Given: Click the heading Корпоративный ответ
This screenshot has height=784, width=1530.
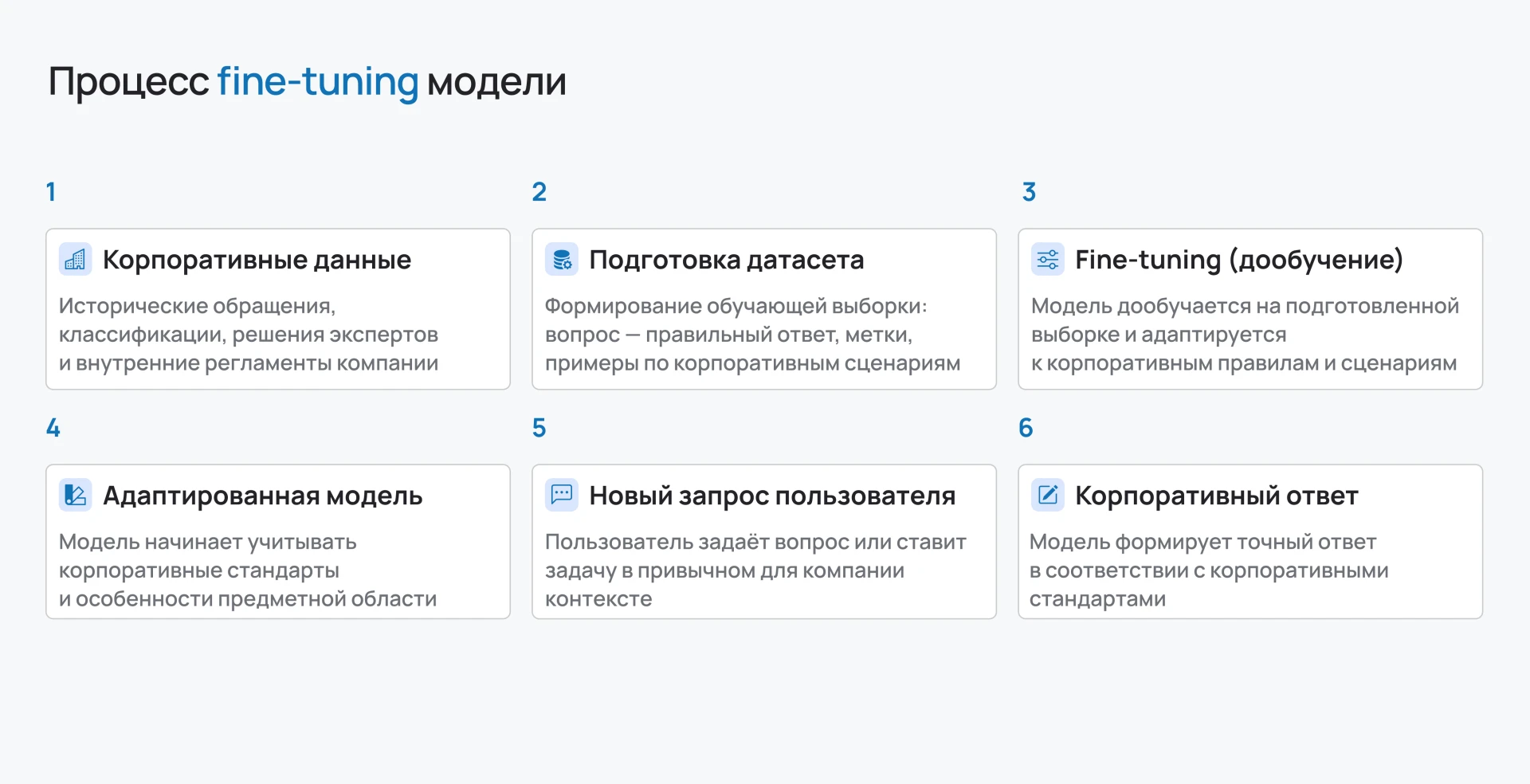Looking at the screenshot, I should coord(1216,496).
